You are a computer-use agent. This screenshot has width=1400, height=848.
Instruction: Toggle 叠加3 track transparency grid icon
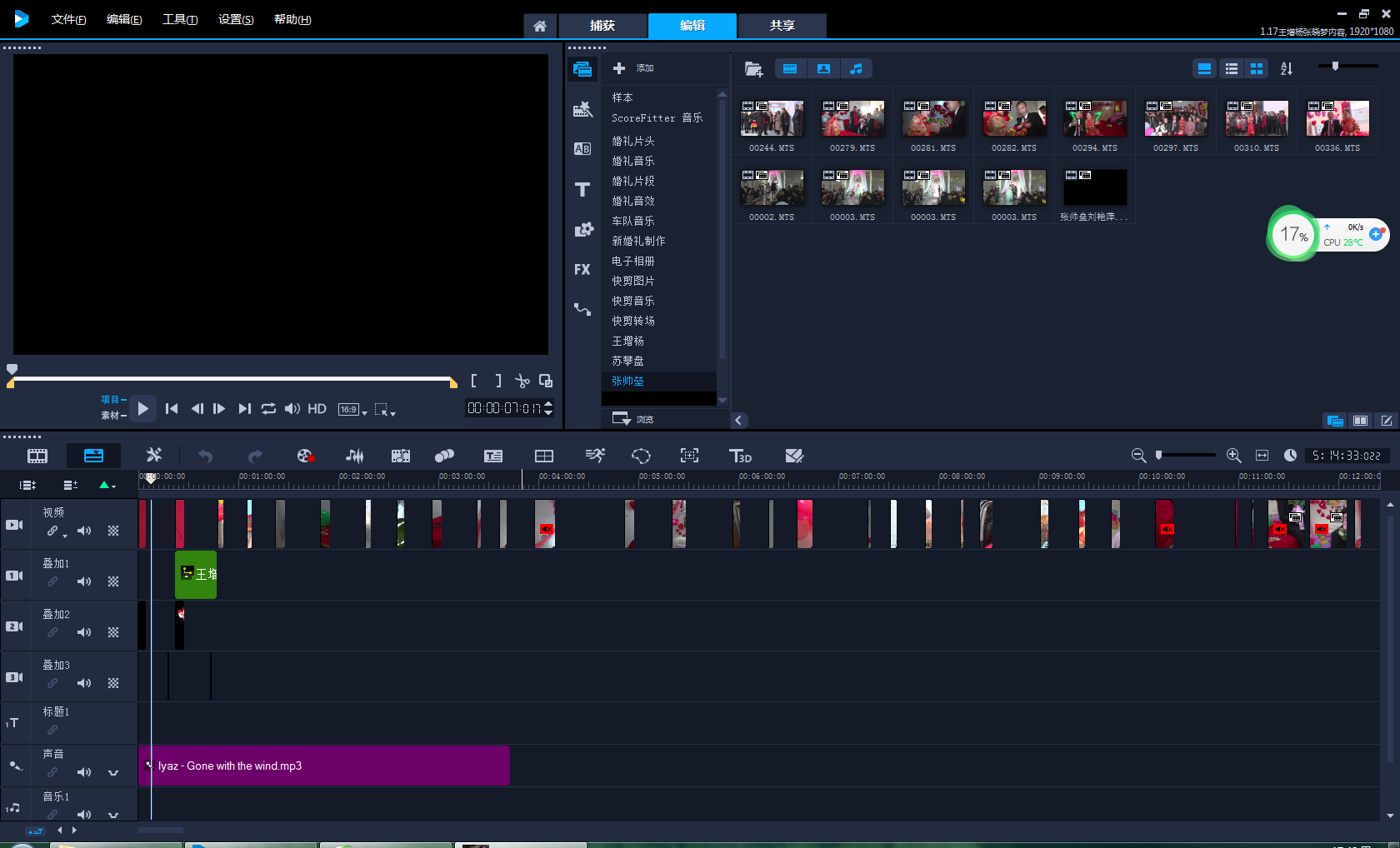click(113, 683)
